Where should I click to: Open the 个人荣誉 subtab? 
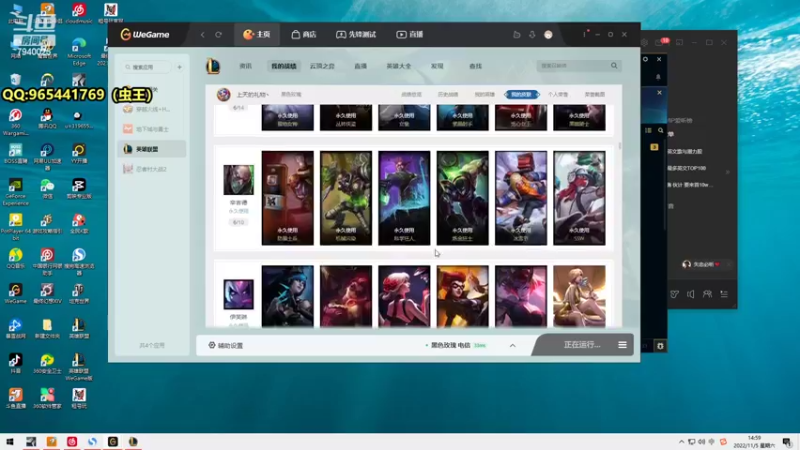558,94
